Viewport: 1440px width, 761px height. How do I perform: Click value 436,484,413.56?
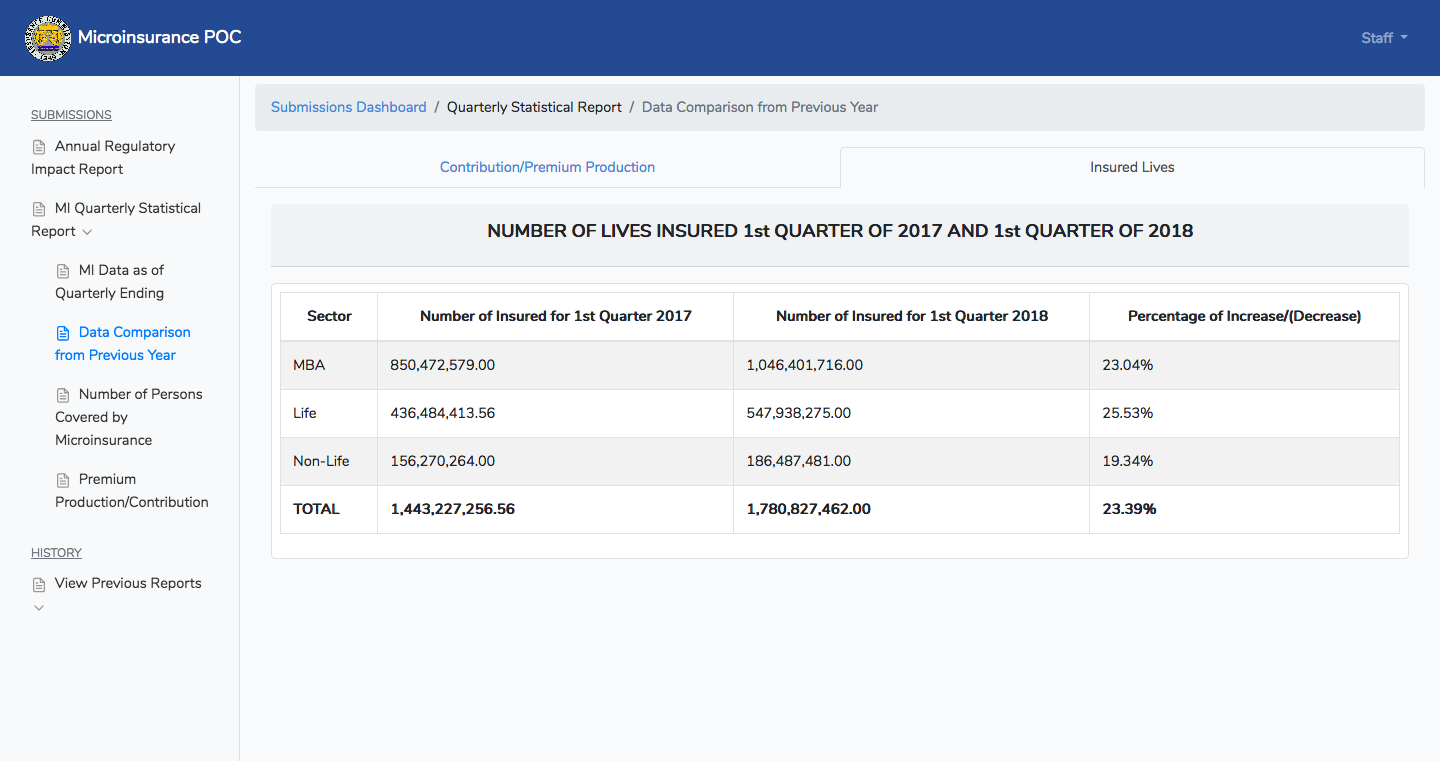pos(443,413)
